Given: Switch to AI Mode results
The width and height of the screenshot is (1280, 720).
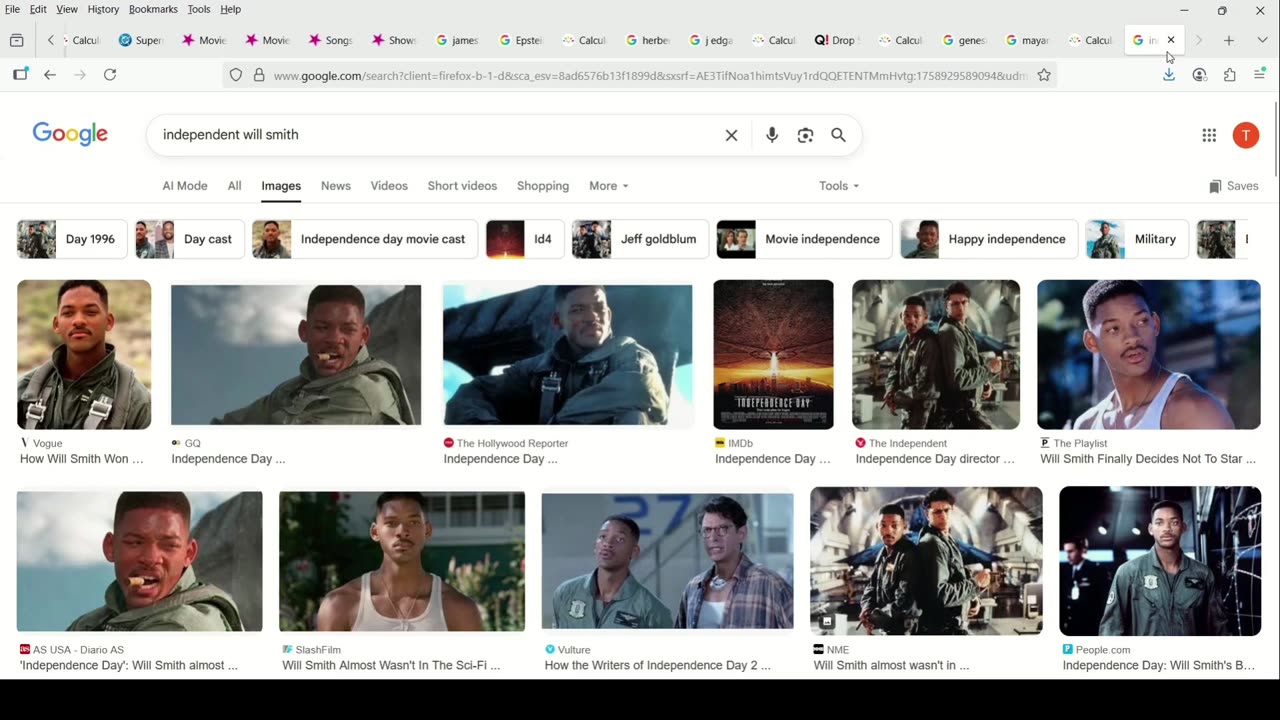Looking at the screenshot, I should [185, 186].
